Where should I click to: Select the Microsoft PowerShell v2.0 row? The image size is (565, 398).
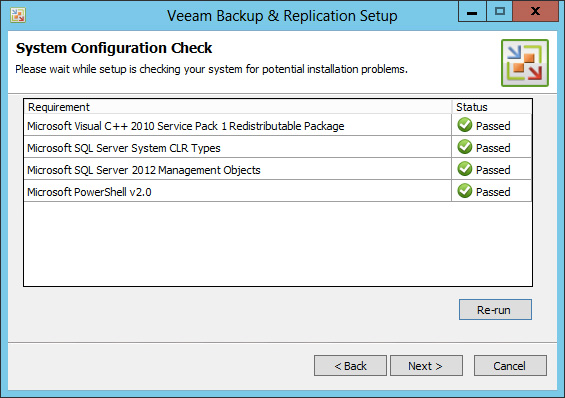[x=278, y=191]
